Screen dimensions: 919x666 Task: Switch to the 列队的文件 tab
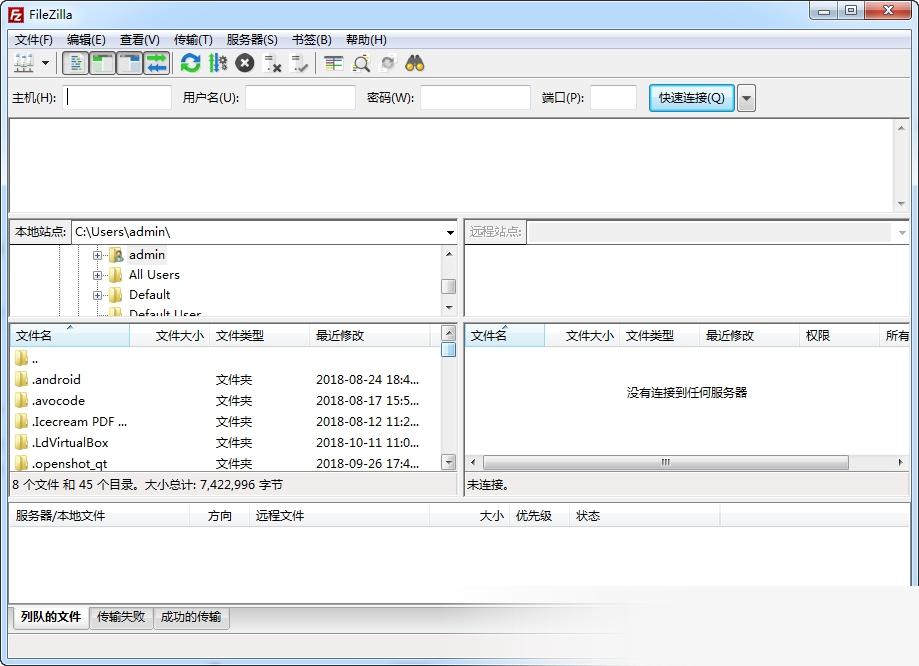click(50, 617)
